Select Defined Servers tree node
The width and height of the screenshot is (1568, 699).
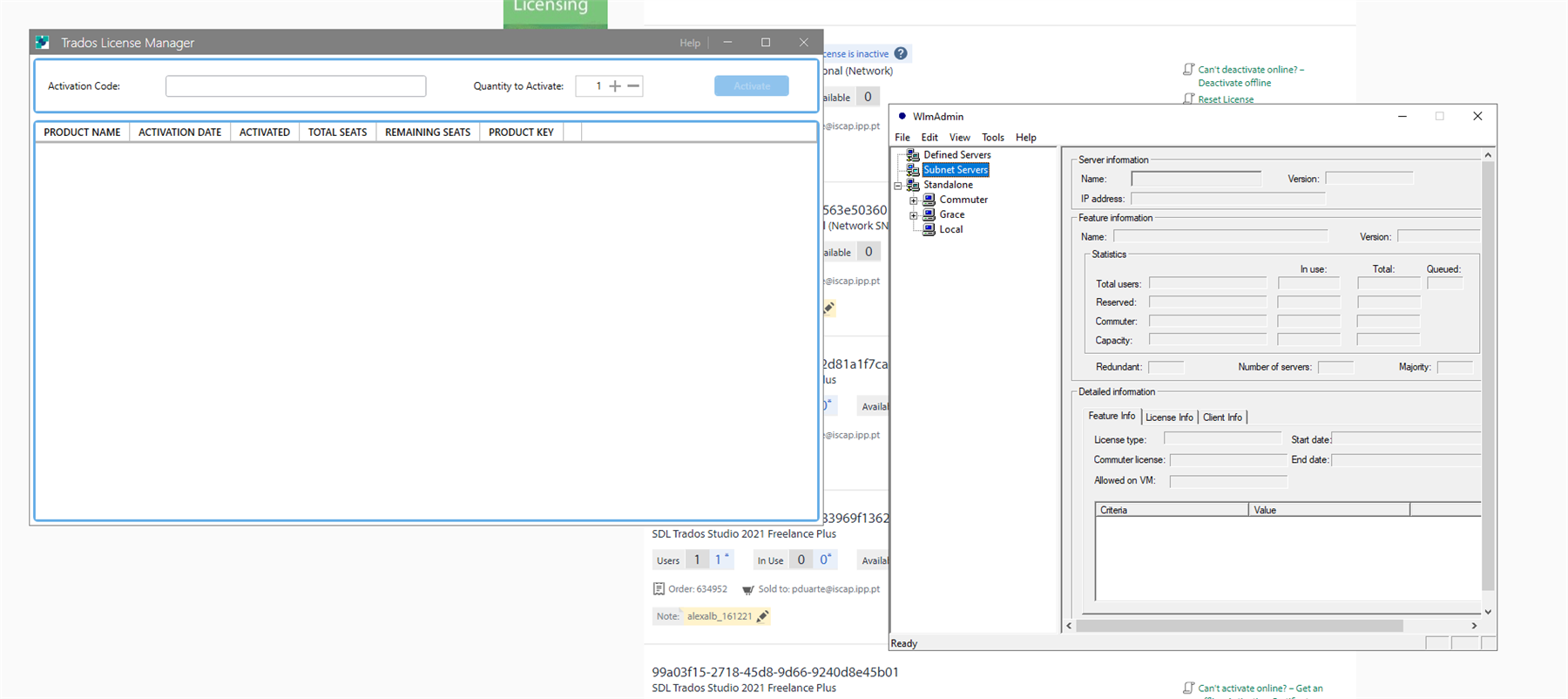[x=957, y=155]
